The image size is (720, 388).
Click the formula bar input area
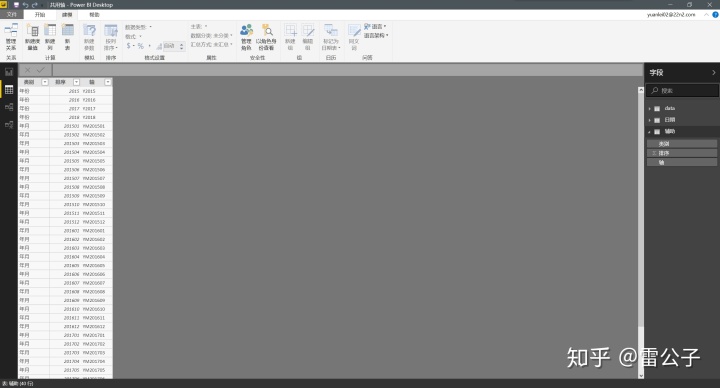coord(348,70)
